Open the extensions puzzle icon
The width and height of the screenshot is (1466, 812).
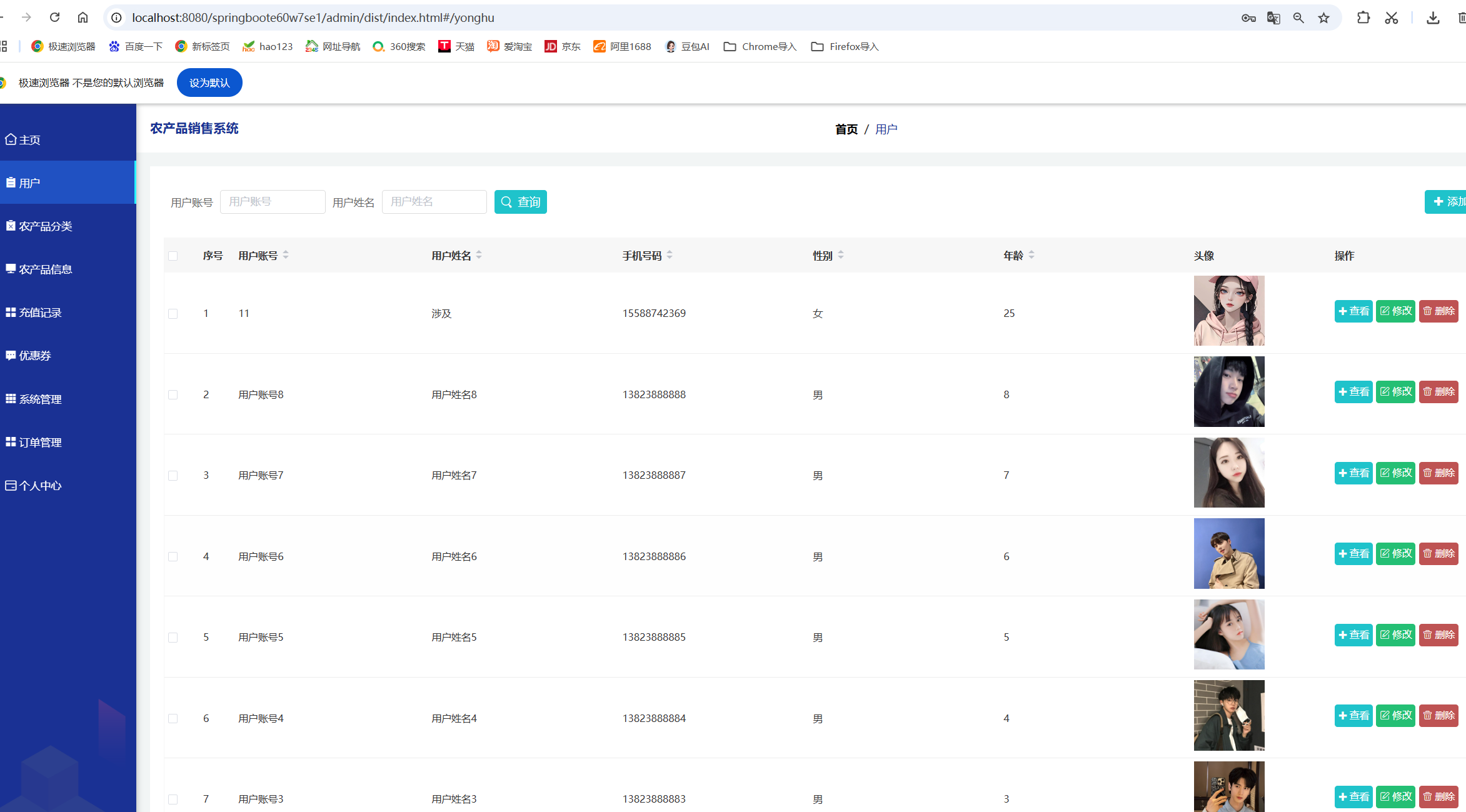[1363, 18]
